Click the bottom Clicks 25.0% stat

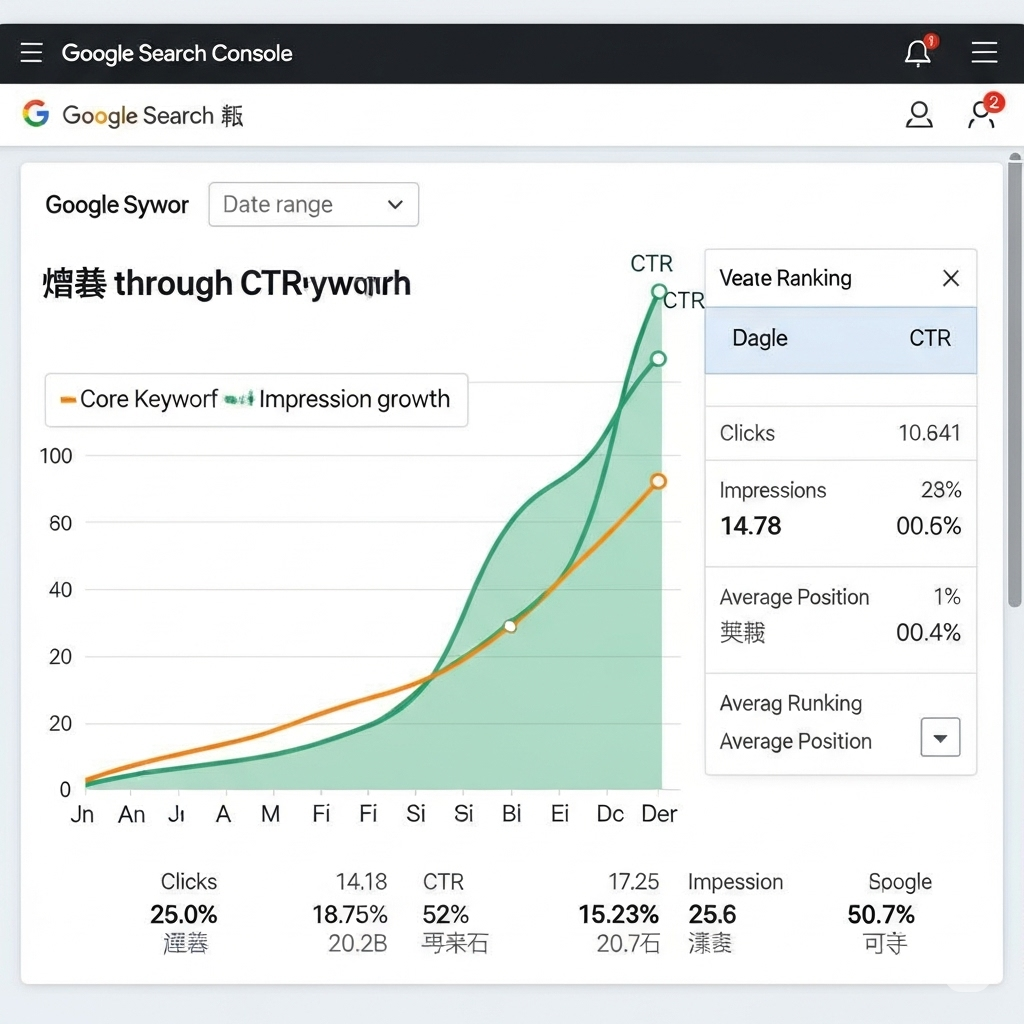coord(184,914)
